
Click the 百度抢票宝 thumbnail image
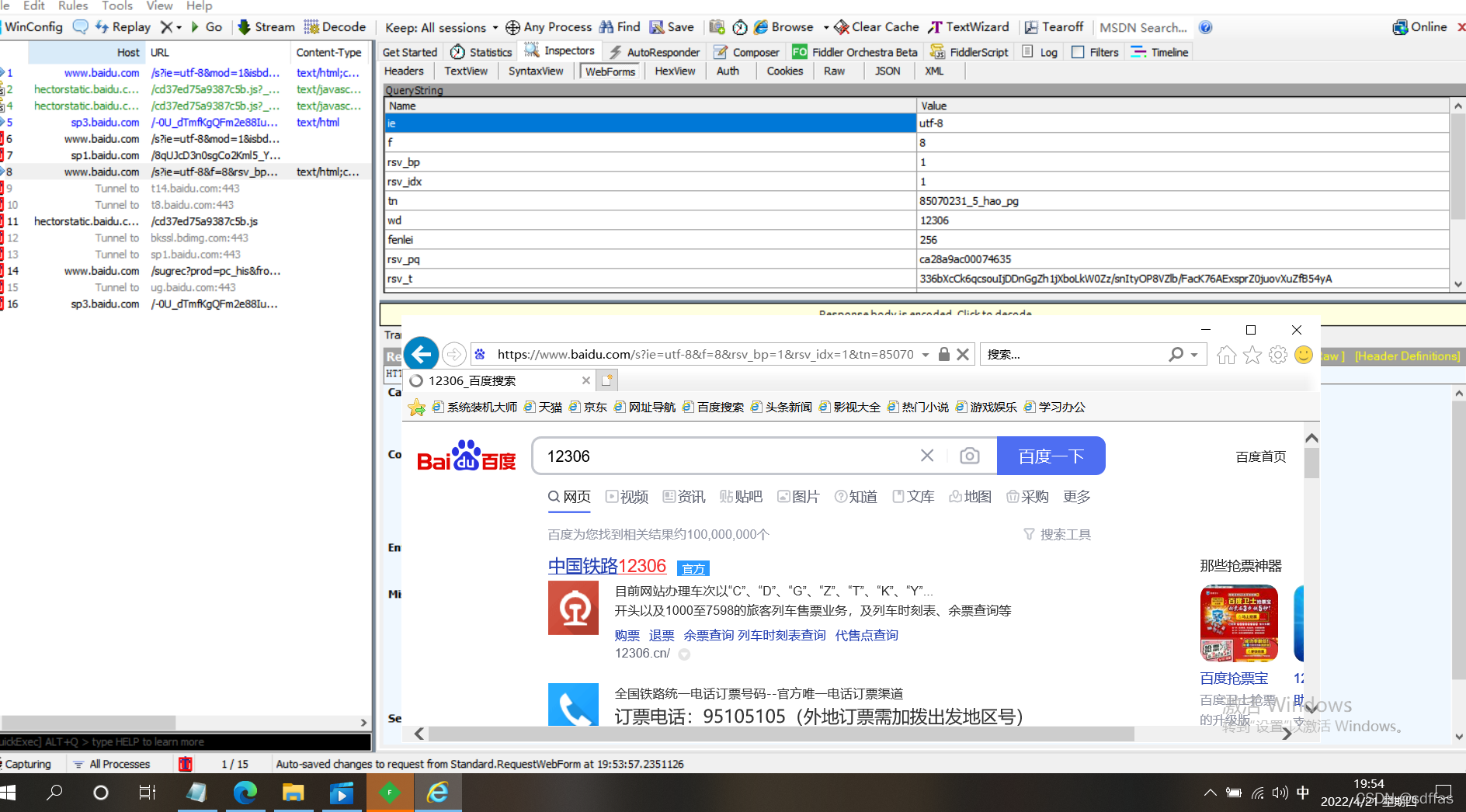pyautogui.click(x=1238, y=623)
